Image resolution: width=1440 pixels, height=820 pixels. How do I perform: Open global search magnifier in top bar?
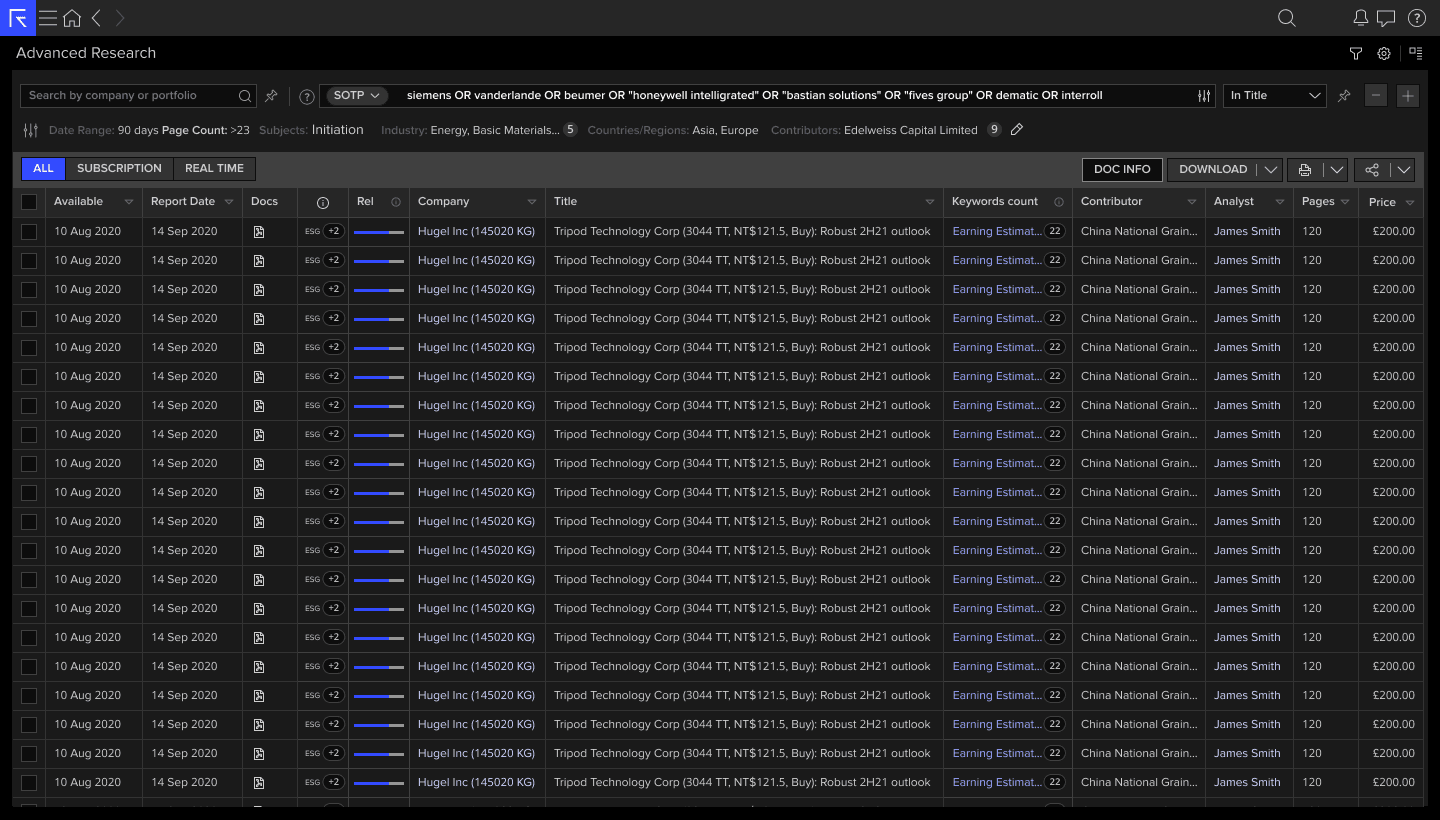pyautogui.click(x=1287, y=18)
